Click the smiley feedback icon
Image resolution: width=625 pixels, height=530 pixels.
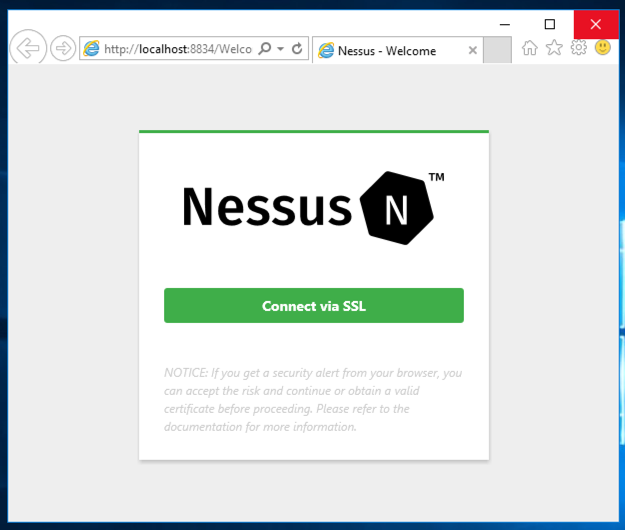click(602, 47)
